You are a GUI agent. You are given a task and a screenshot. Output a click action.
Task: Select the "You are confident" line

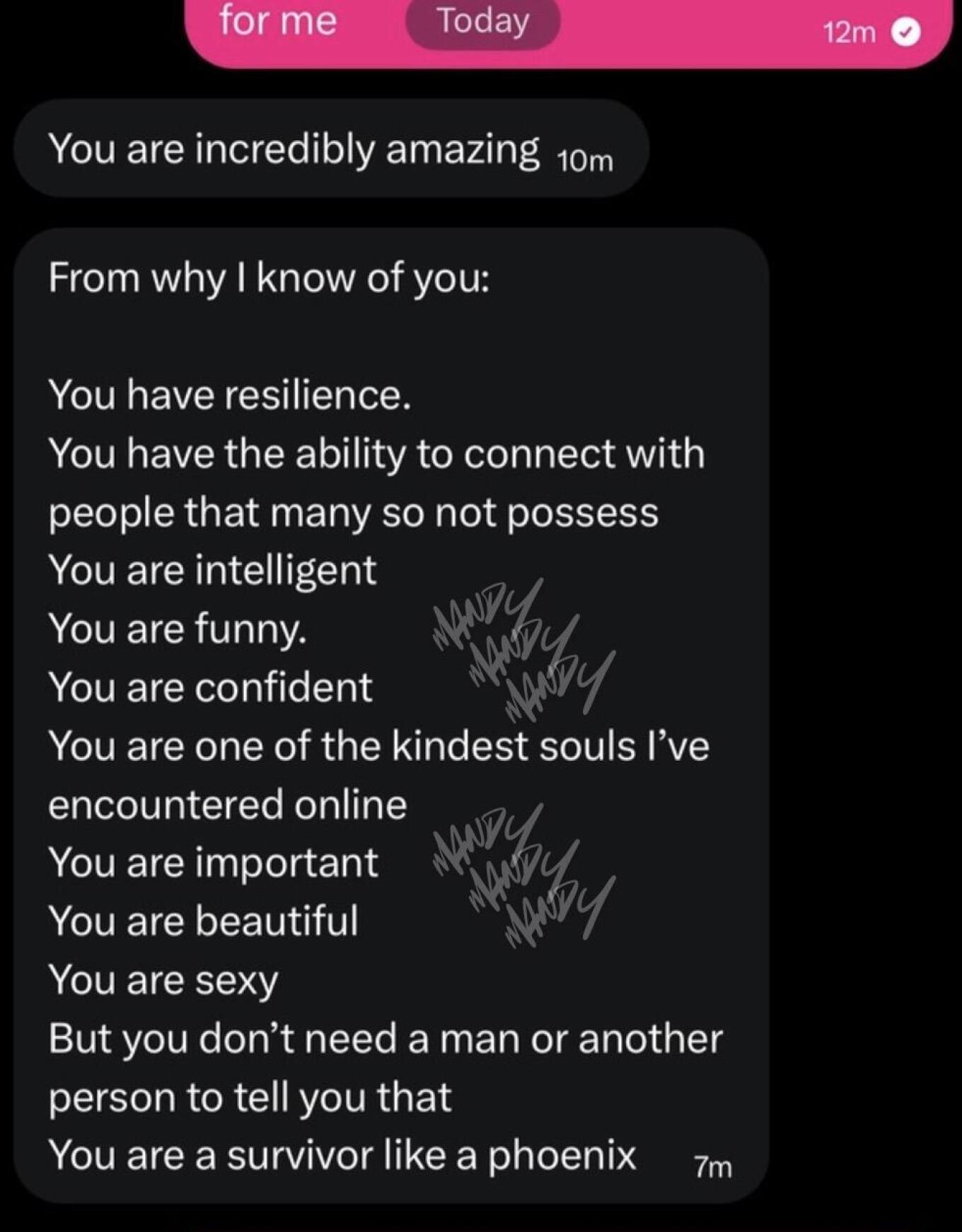(x=210, y=687)
